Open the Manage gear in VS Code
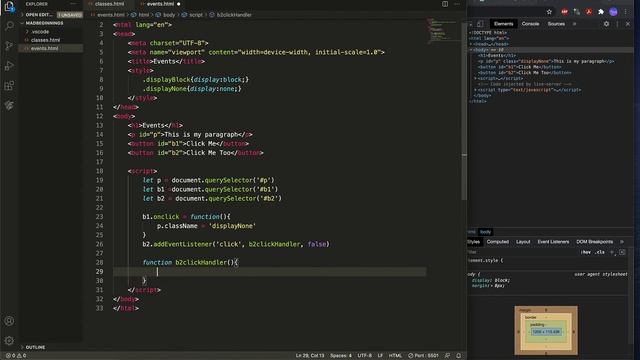Viewport: 640px width, 360px height. click(9, 340)
